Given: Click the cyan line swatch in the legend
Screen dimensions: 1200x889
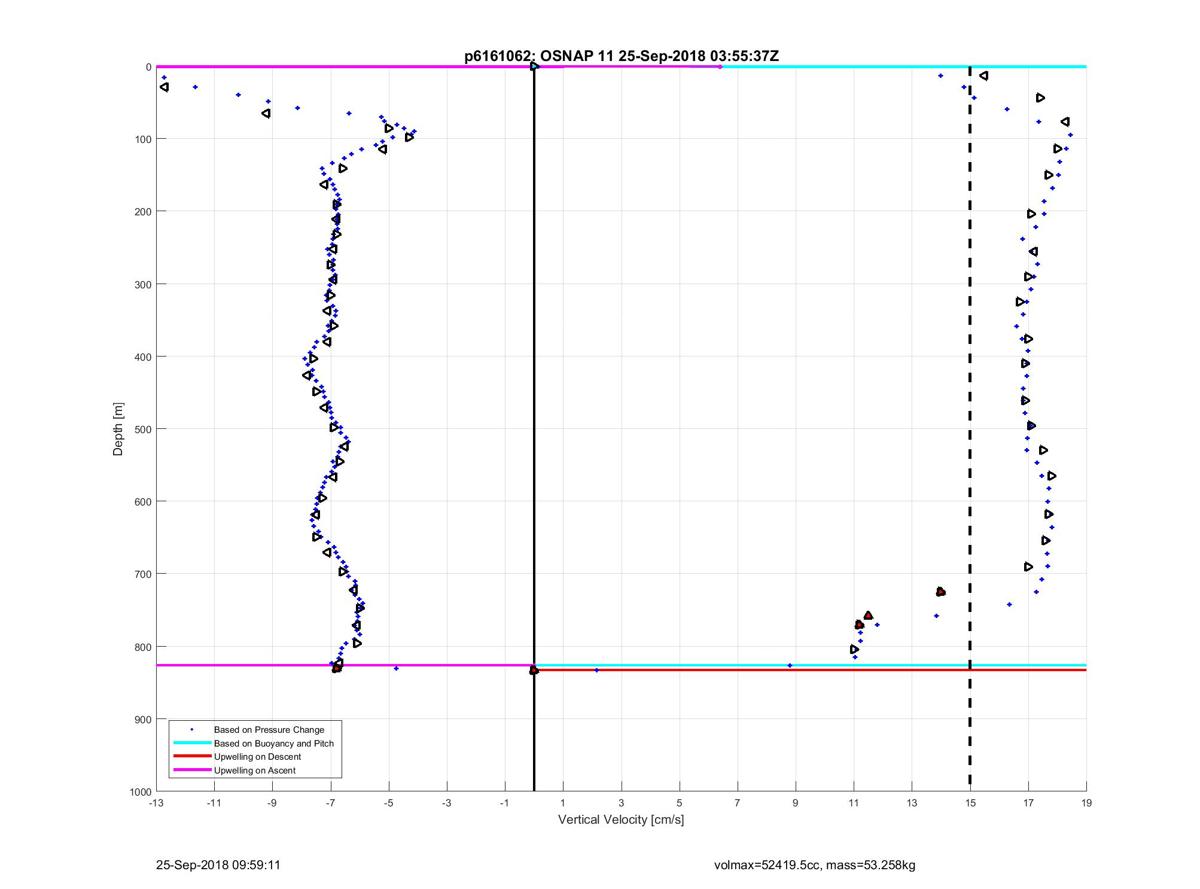Looking at the screenshot, I should click(x=191, y=743).
